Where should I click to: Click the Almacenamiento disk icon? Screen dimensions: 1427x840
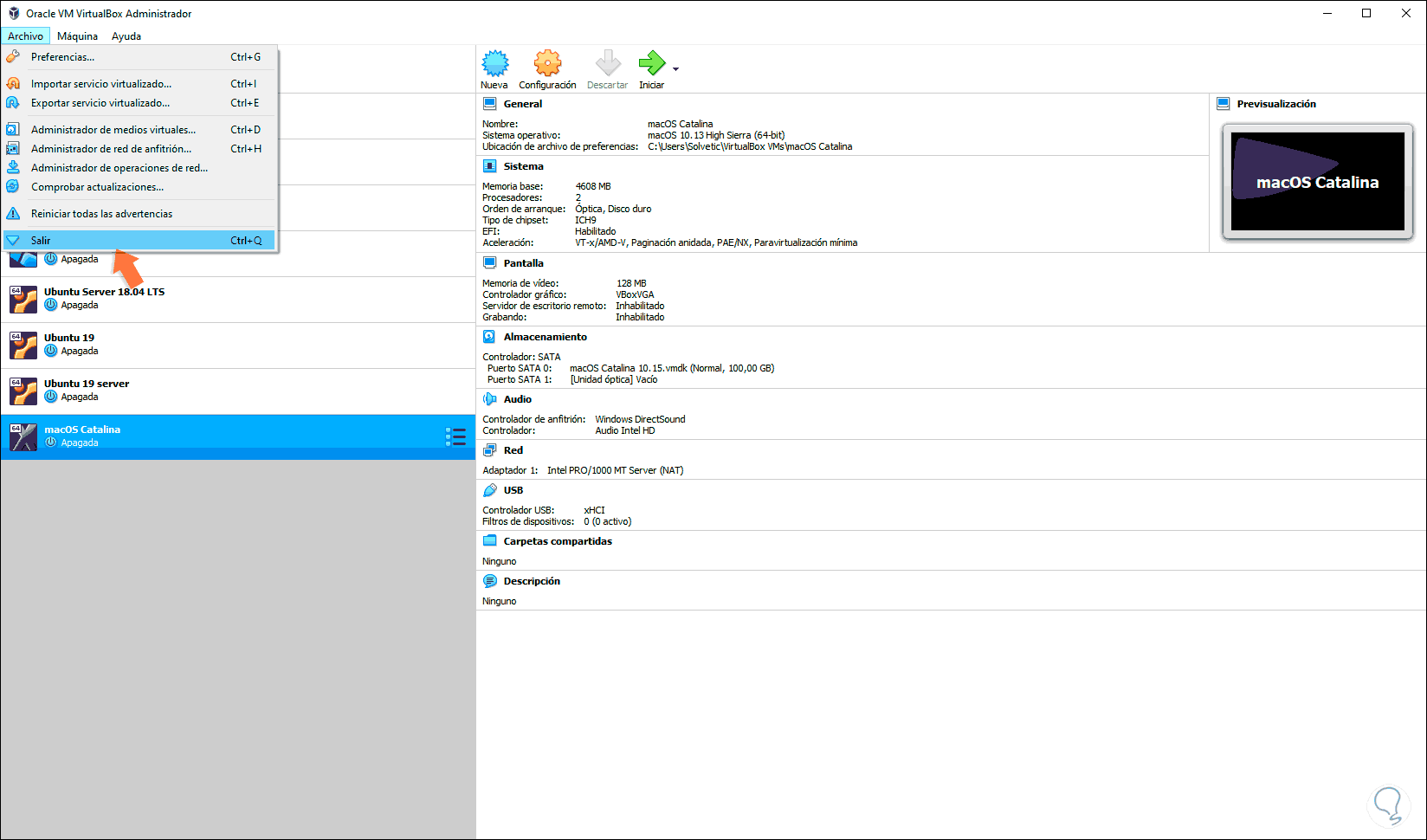click(x=489, y=337)
